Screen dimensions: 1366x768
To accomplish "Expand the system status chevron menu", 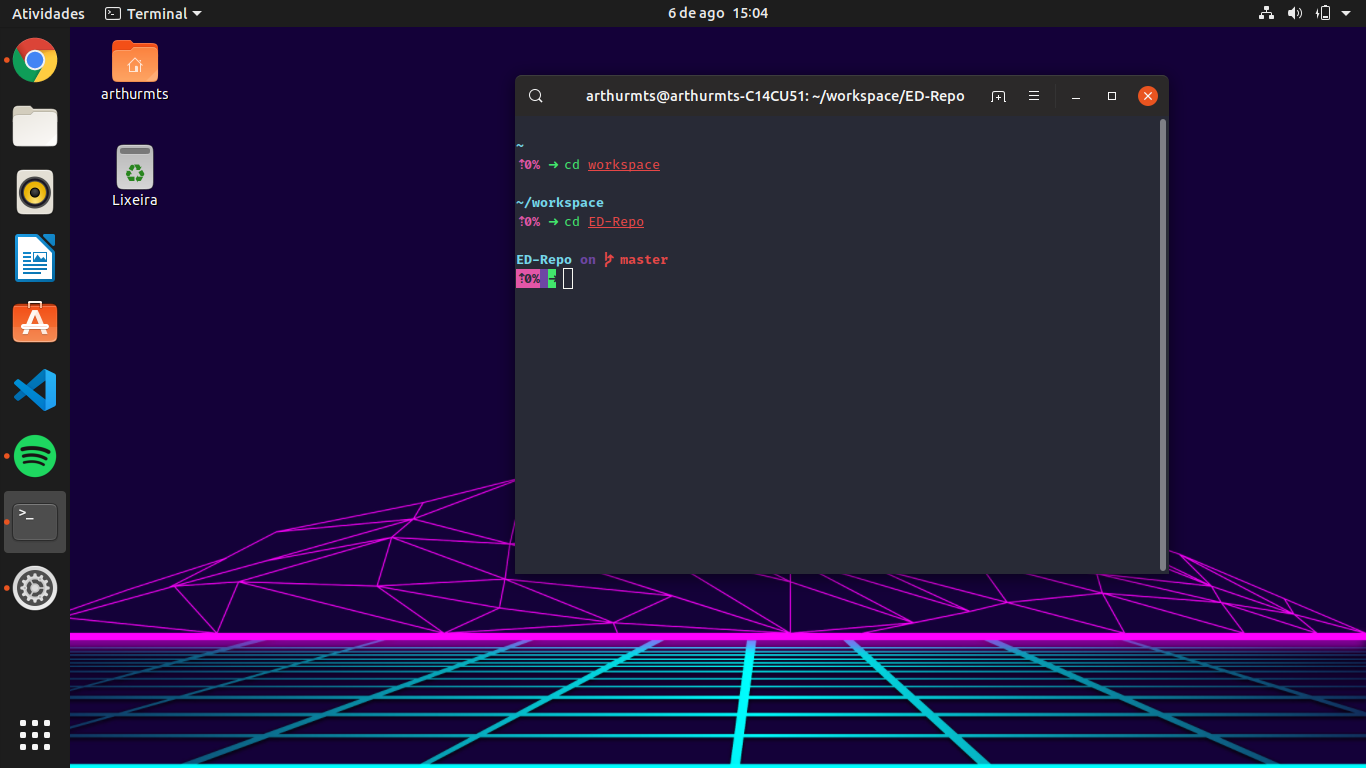I will click(1345, 13).
